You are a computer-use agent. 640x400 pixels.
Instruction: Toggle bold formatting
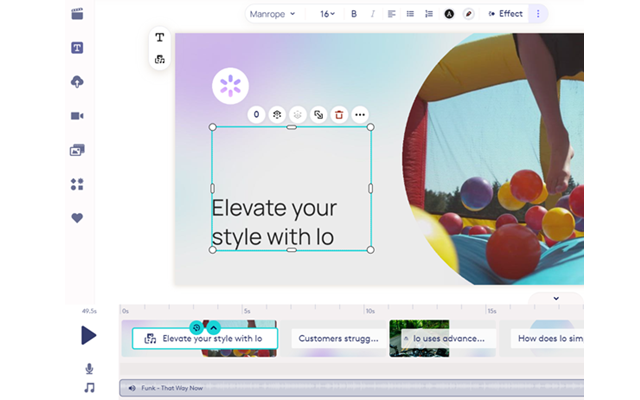tap(353, 14)
